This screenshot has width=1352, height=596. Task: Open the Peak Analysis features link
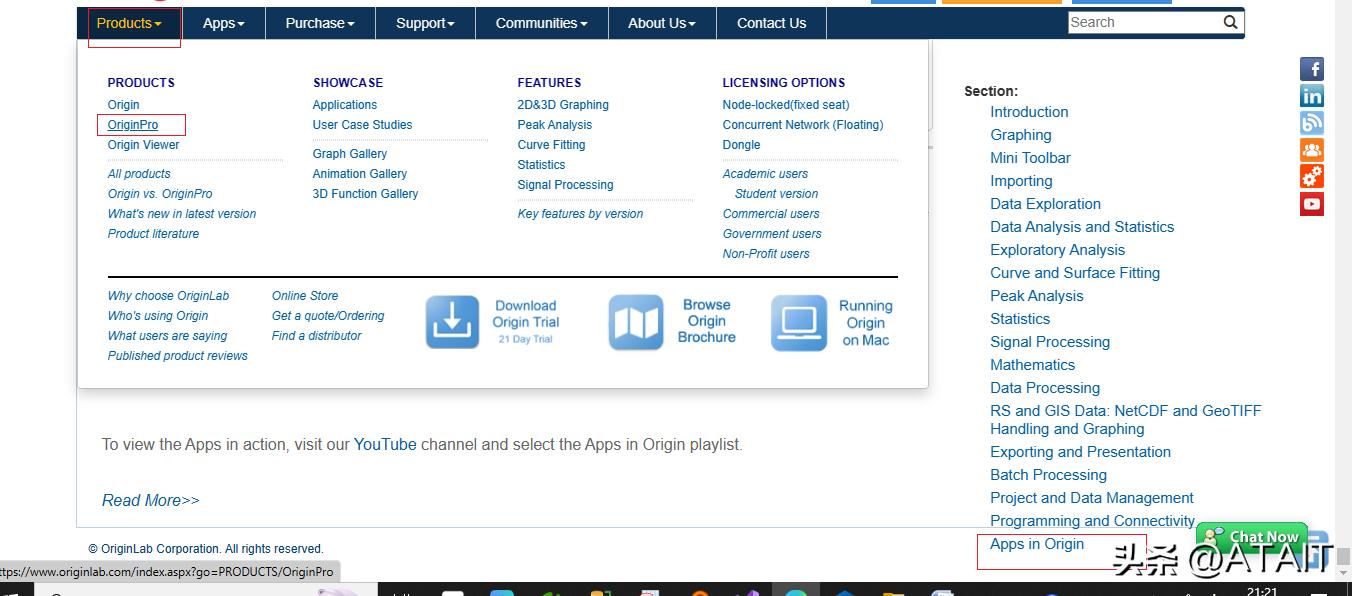tap(554, 125)
